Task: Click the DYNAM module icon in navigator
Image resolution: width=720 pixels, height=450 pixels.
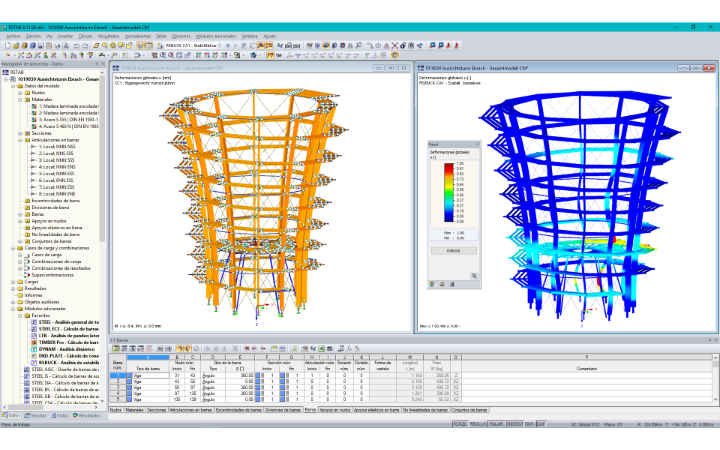Action: pos(34,349)
